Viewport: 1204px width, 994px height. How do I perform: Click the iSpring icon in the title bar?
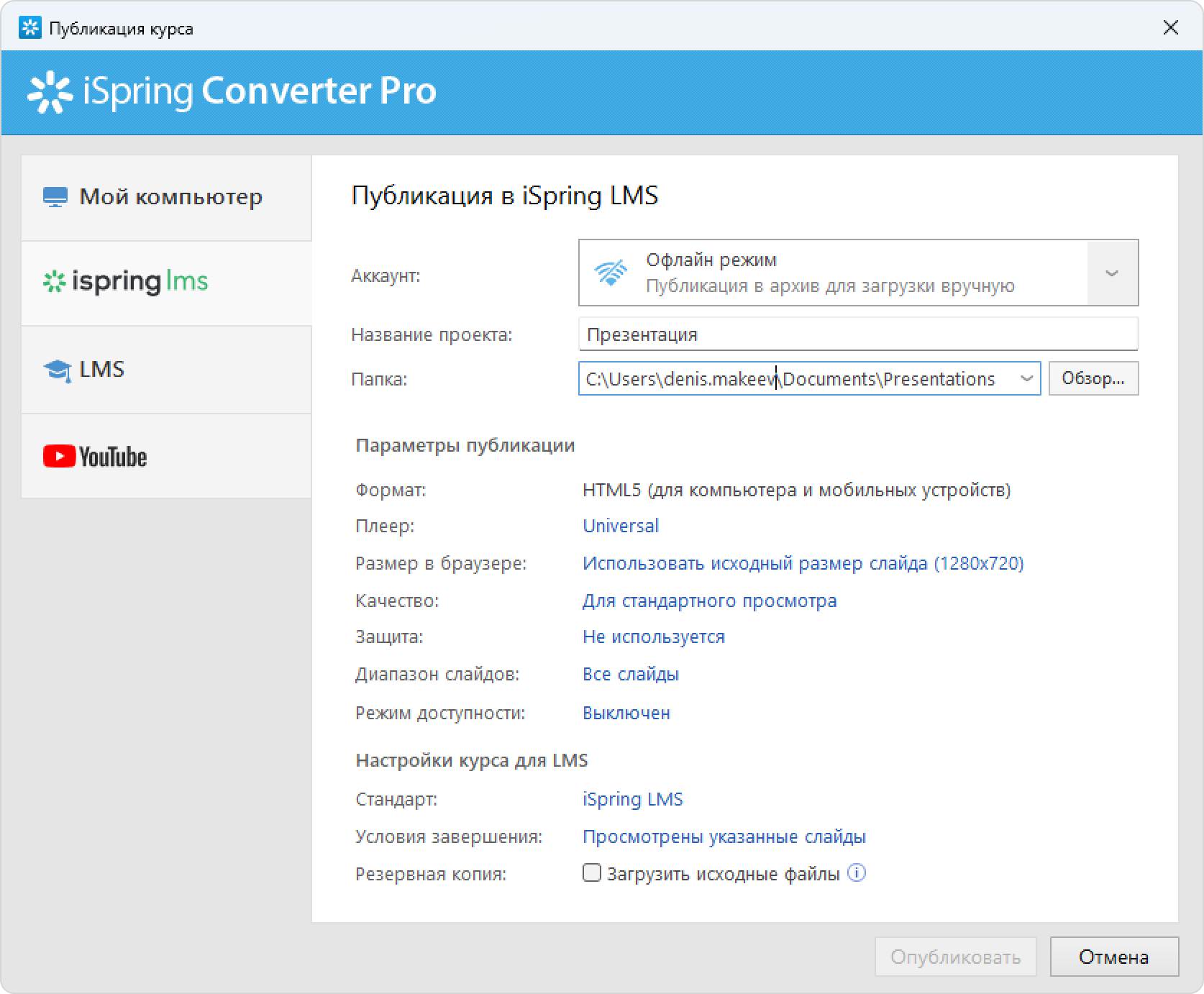(x=29, y=28)
